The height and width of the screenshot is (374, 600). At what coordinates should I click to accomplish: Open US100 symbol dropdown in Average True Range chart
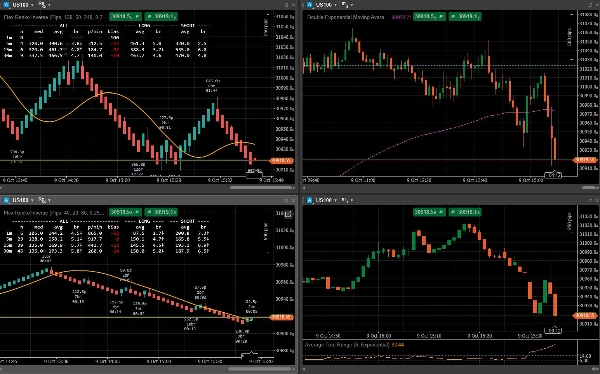click(327, 200)
